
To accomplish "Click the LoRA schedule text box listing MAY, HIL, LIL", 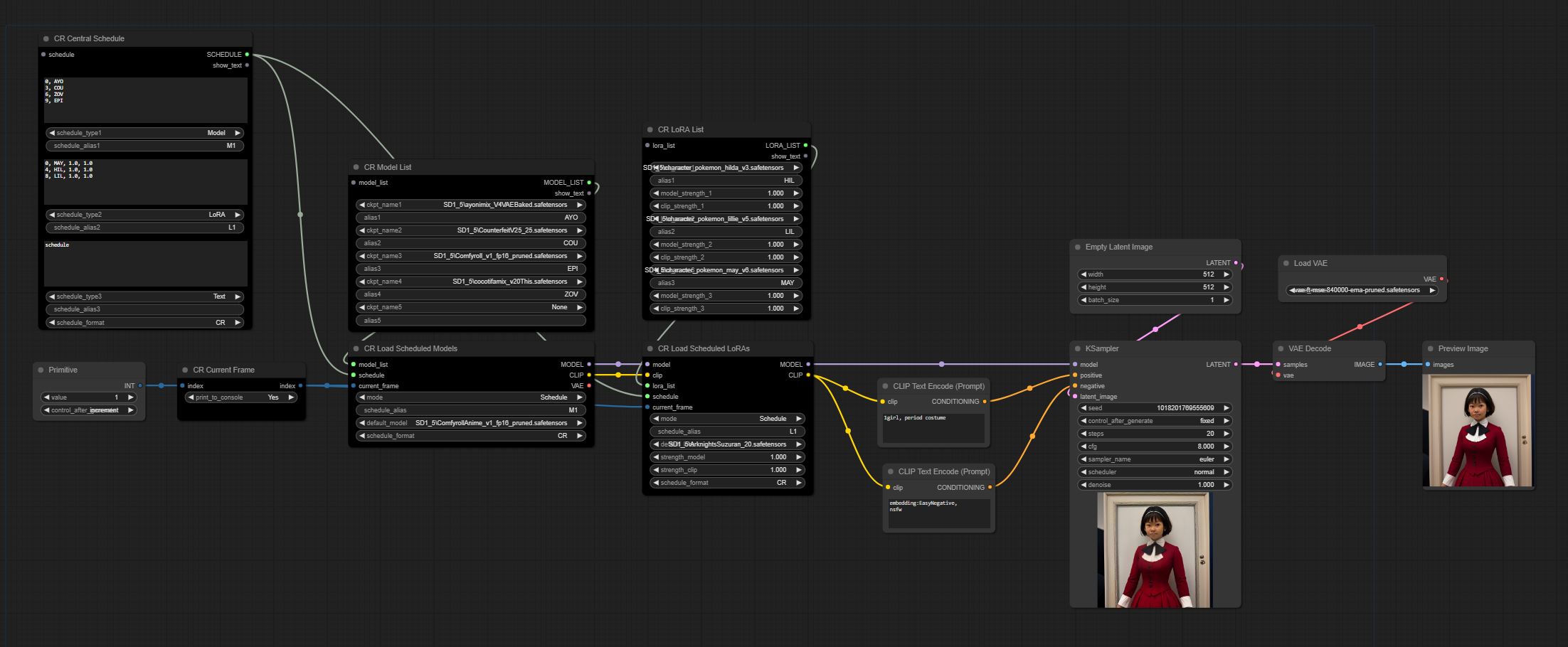I will coord(146,182).
